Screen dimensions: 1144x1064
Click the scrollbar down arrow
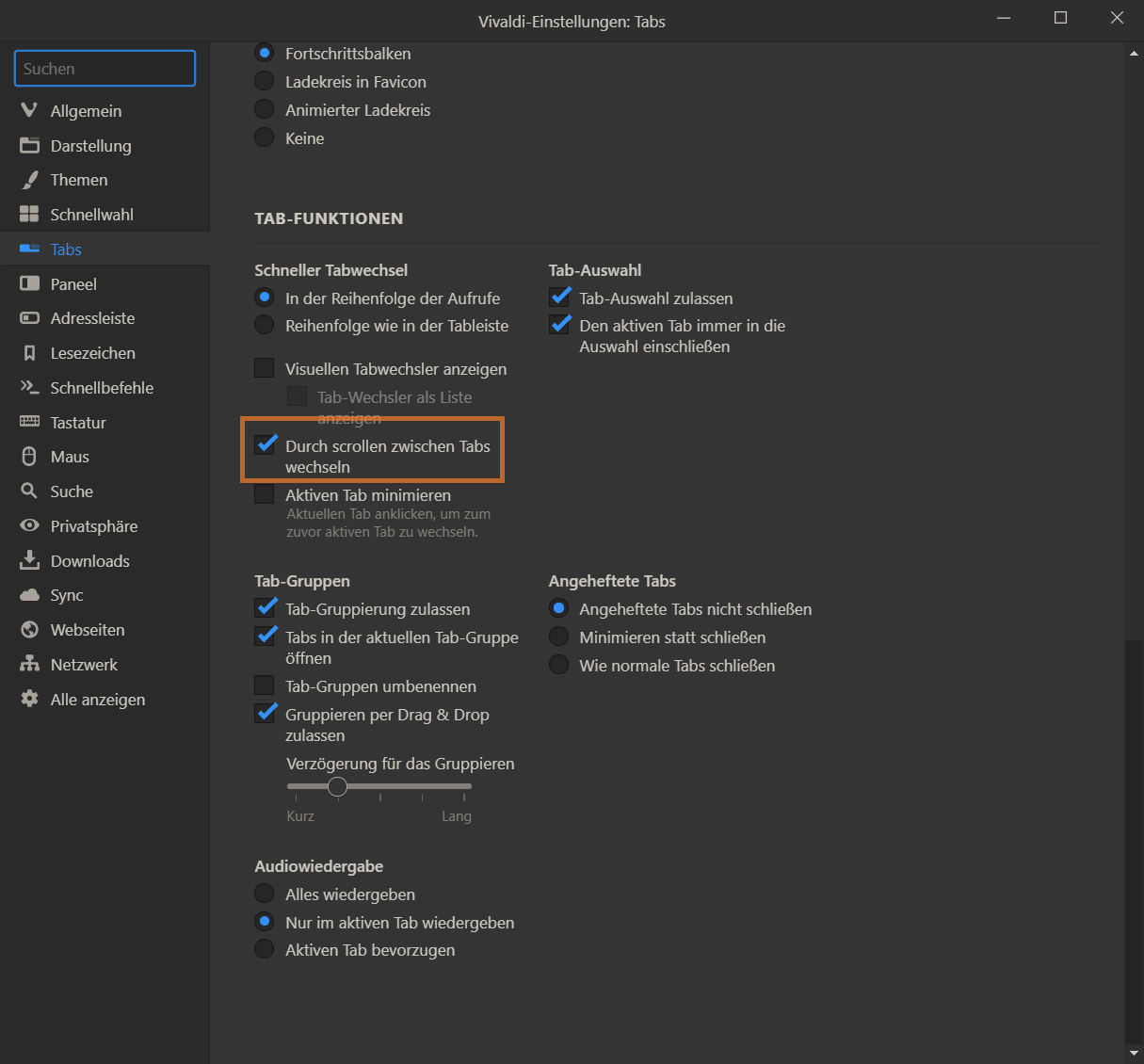(x=1134, y=1054)
